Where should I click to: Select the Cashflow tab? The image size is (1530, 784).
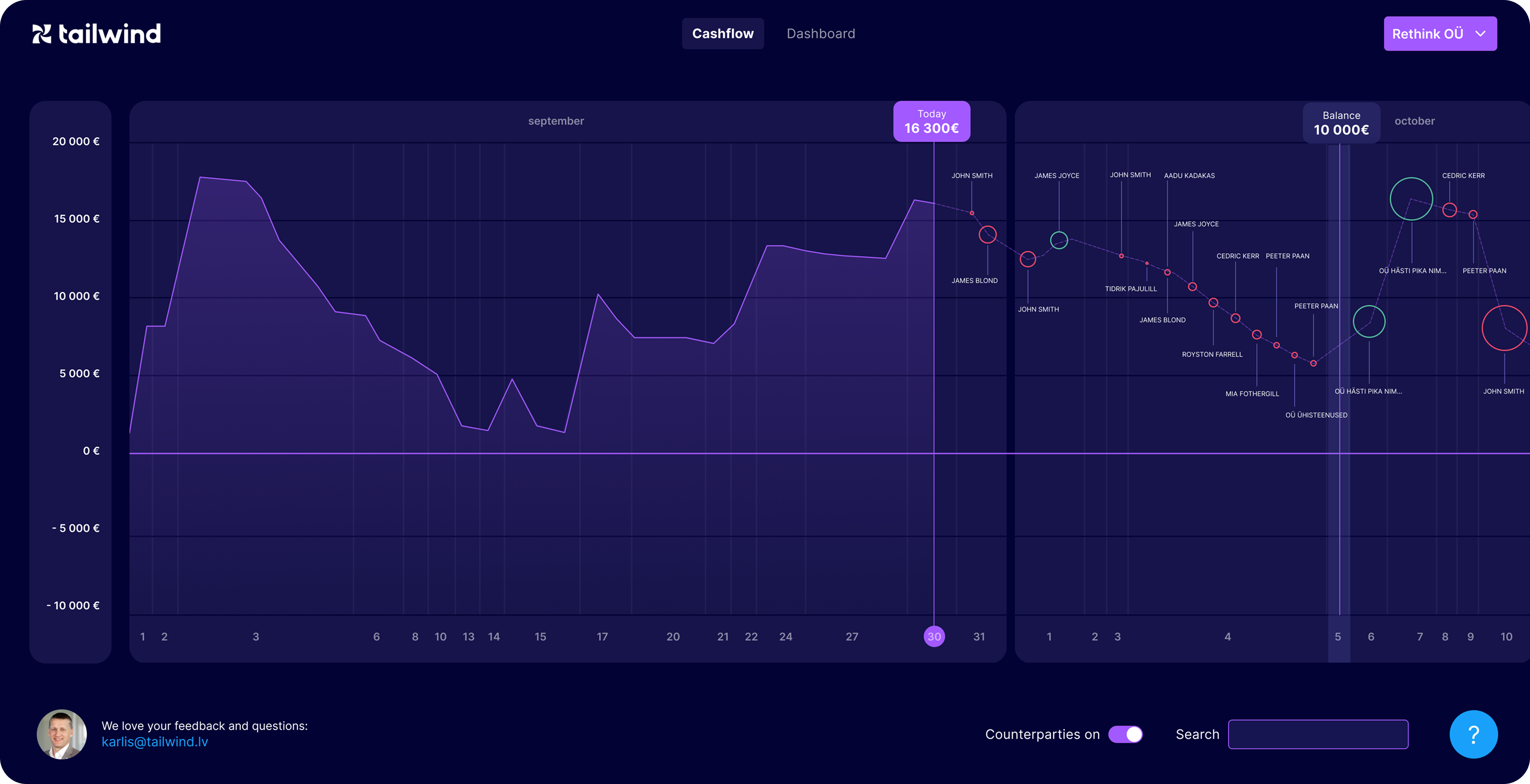click(723, 34)
